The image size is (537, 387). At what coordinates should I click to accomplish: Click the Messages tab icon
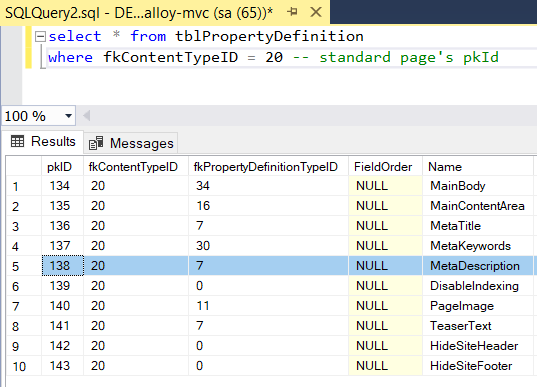tap(96, 143)
